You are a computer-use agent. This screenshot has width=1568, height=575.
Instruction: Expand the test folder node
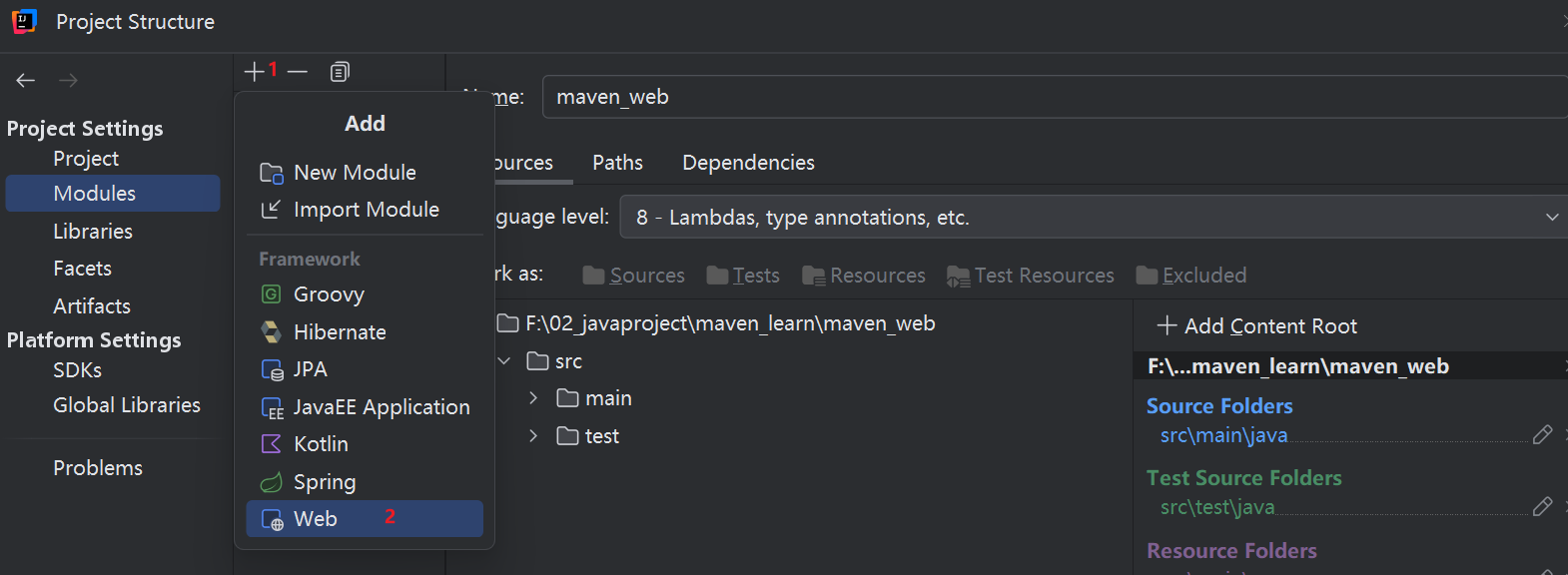pyautogui.click(x=533, y=436)
